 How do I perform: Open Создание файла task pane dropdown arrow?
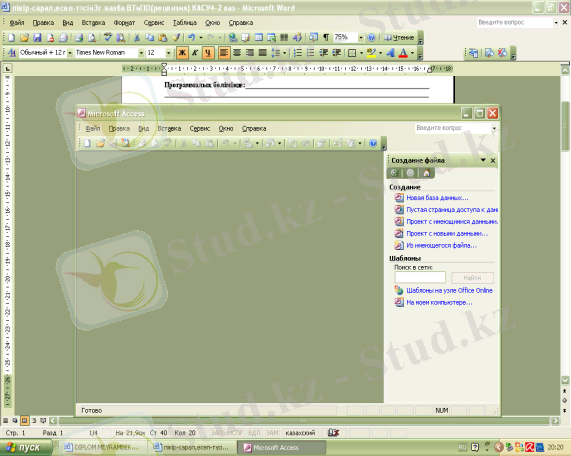(483, 160)
